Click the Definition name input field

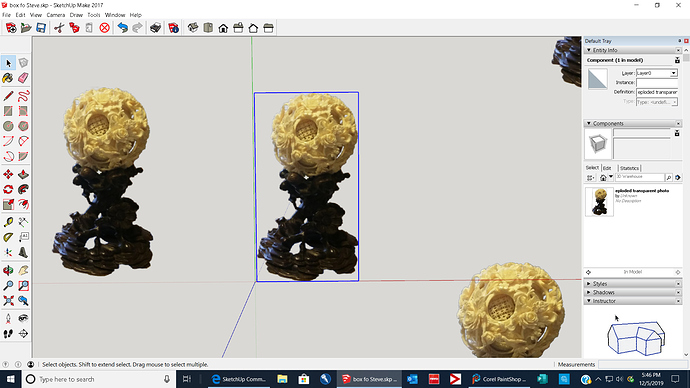[x=657, y=92]
